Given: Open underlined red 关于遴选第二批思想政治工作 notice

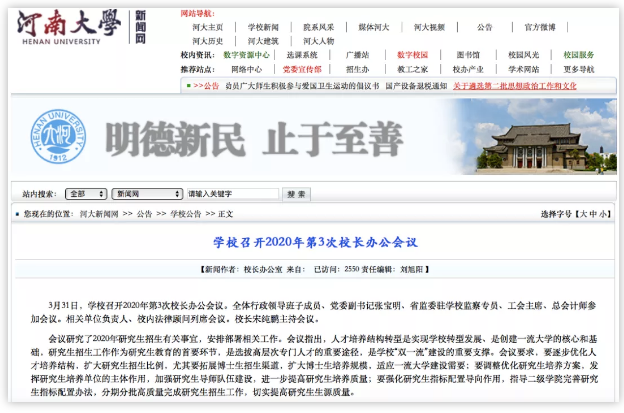Looking at the screenshot, I should (x=515, y=86).
